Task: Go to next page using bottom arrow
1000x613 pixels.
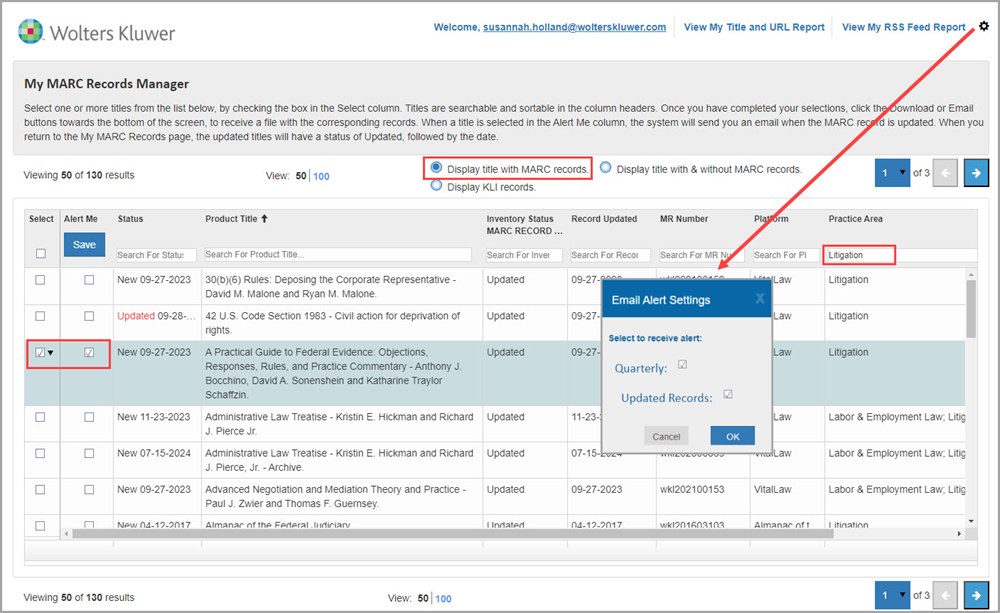Action: tap(976, 595)
